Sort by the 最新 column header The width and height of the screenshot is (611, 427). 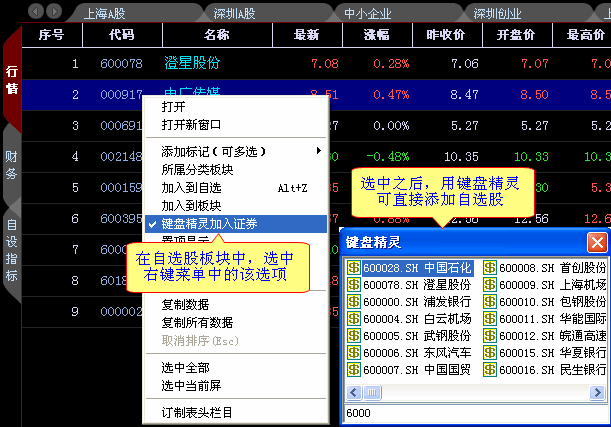click(x=306, y=35)
